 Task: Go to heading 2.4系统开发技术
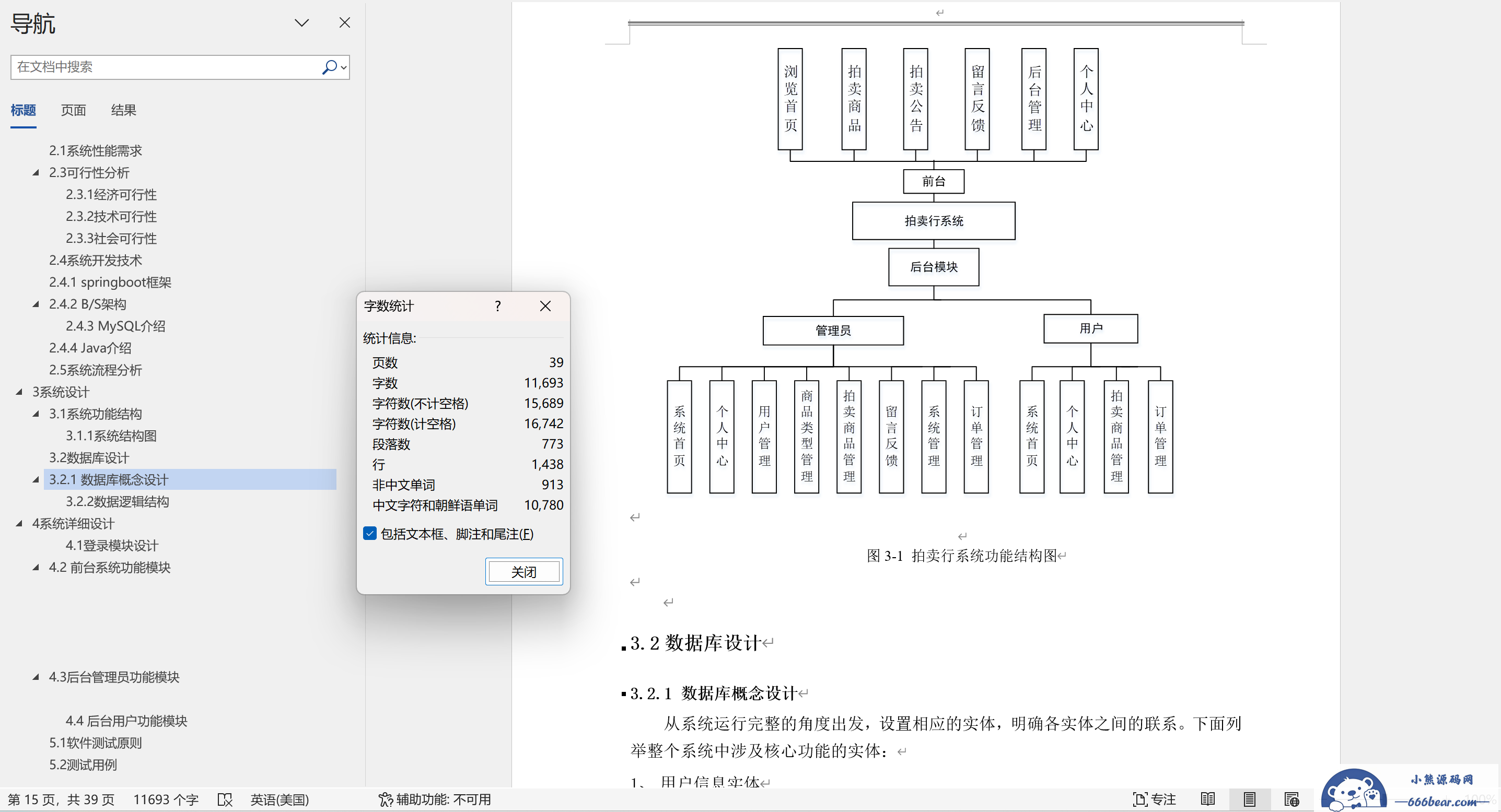(x=96, y=261)
